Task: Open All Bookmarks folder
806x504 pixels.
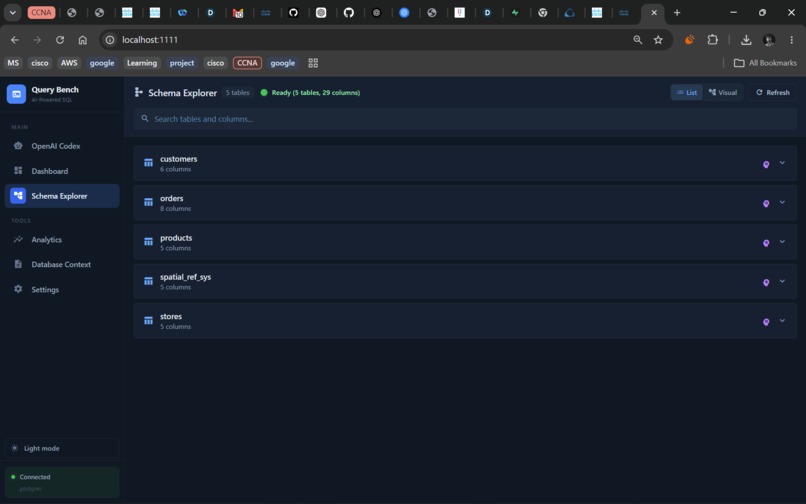Action: (765, 63)
